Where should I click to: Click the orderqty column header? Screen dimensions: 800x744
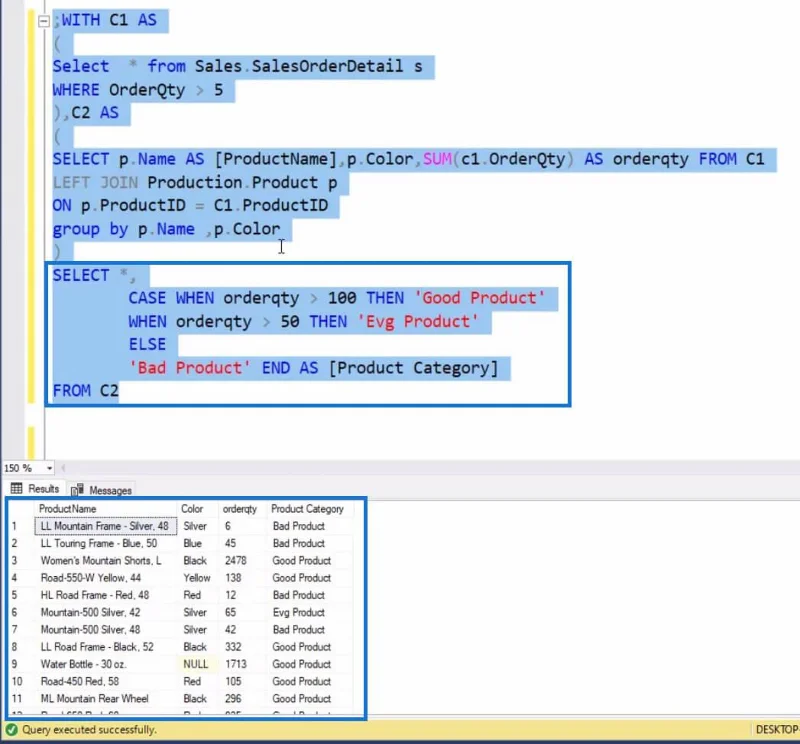coord(240,509)
